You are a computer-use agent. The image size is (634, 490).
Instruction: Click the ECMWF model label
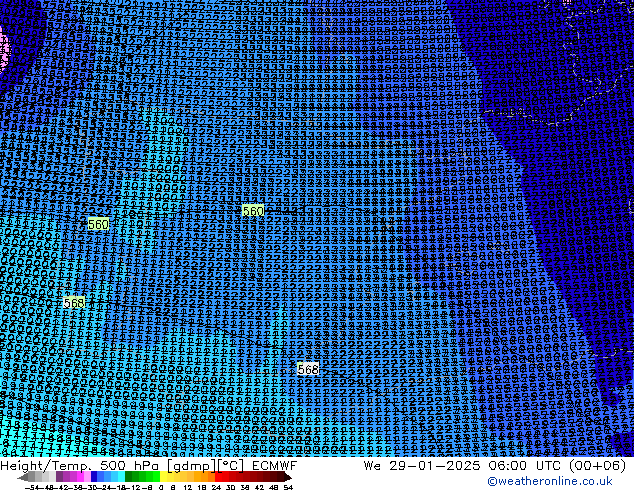click(x=275, y=466)
